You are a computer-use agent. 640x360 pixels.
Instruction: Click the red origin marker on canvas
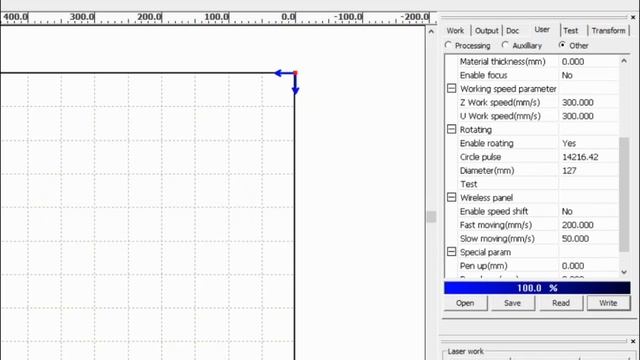pyautogui.click(x=296, y=73)
